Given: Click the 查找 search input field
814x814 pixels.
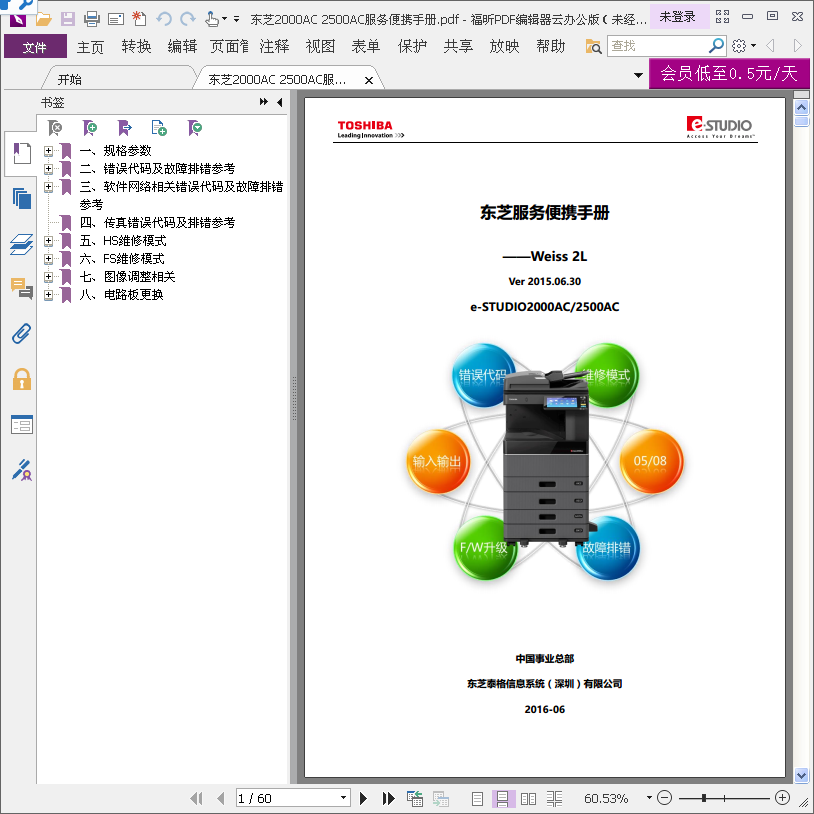Looking at the screenshot, I should [657, 46].
